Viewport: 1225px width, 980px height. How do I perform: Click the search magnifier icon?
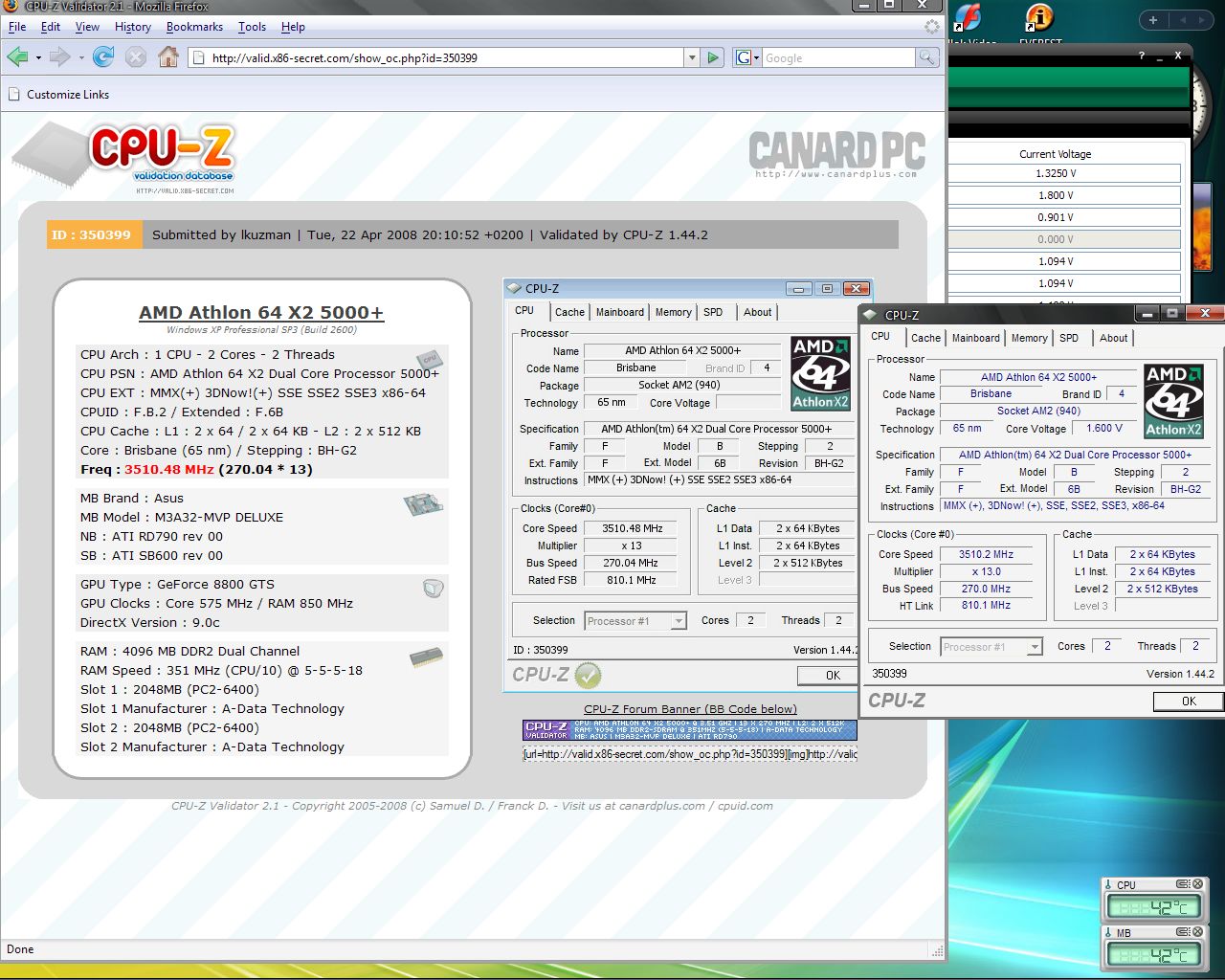tap(926, 57)
